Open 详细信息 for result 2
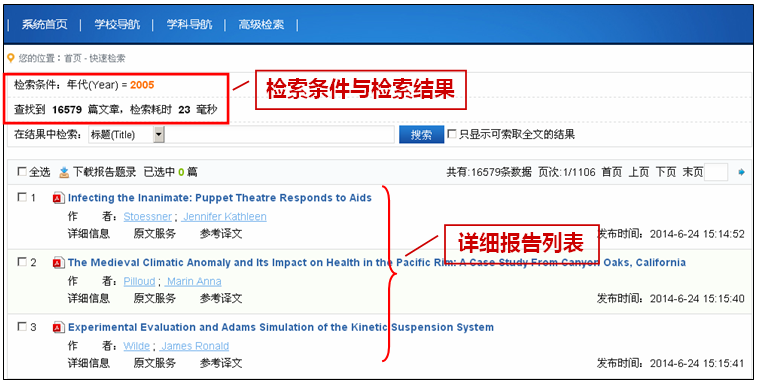Image resolution: width=758 pixels, height=383 pixels. pos(88,298)
